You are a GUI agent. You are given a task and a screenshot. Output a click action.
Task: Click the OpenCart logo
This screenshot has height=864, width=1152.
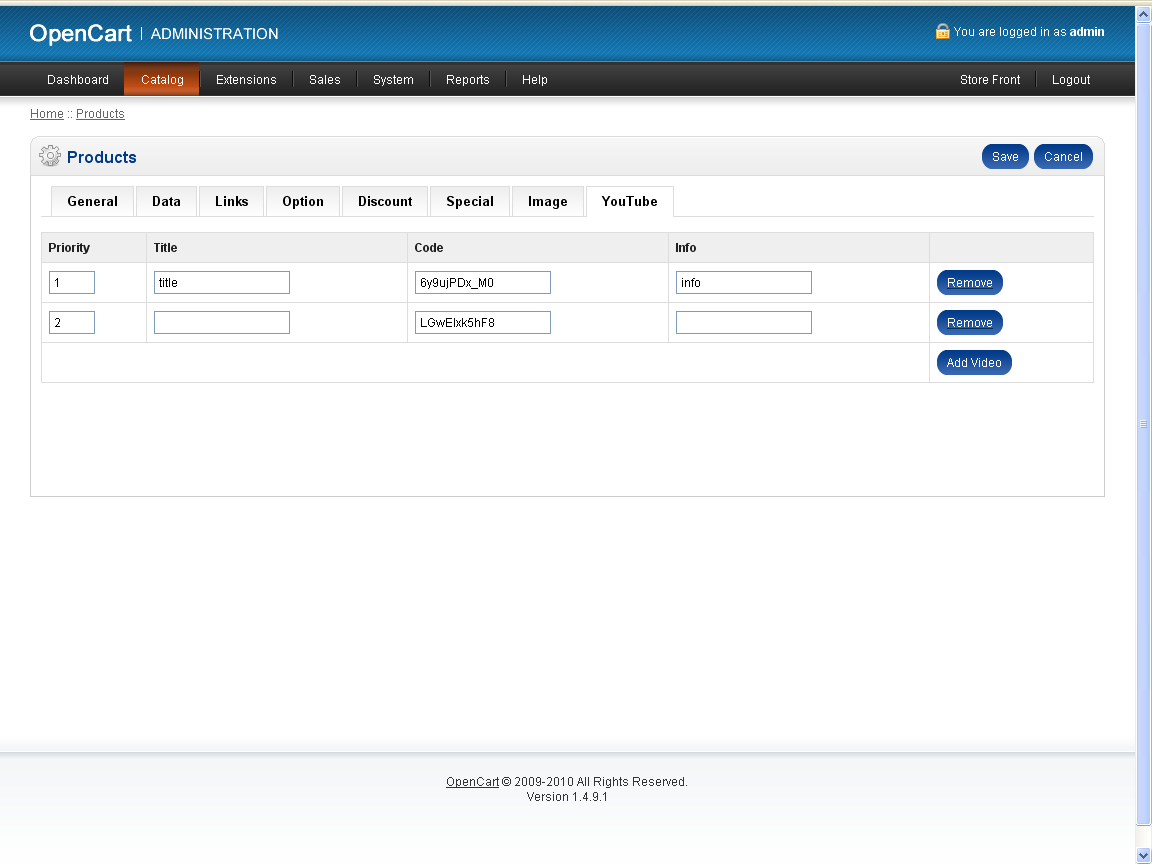[x=80, y=33]
